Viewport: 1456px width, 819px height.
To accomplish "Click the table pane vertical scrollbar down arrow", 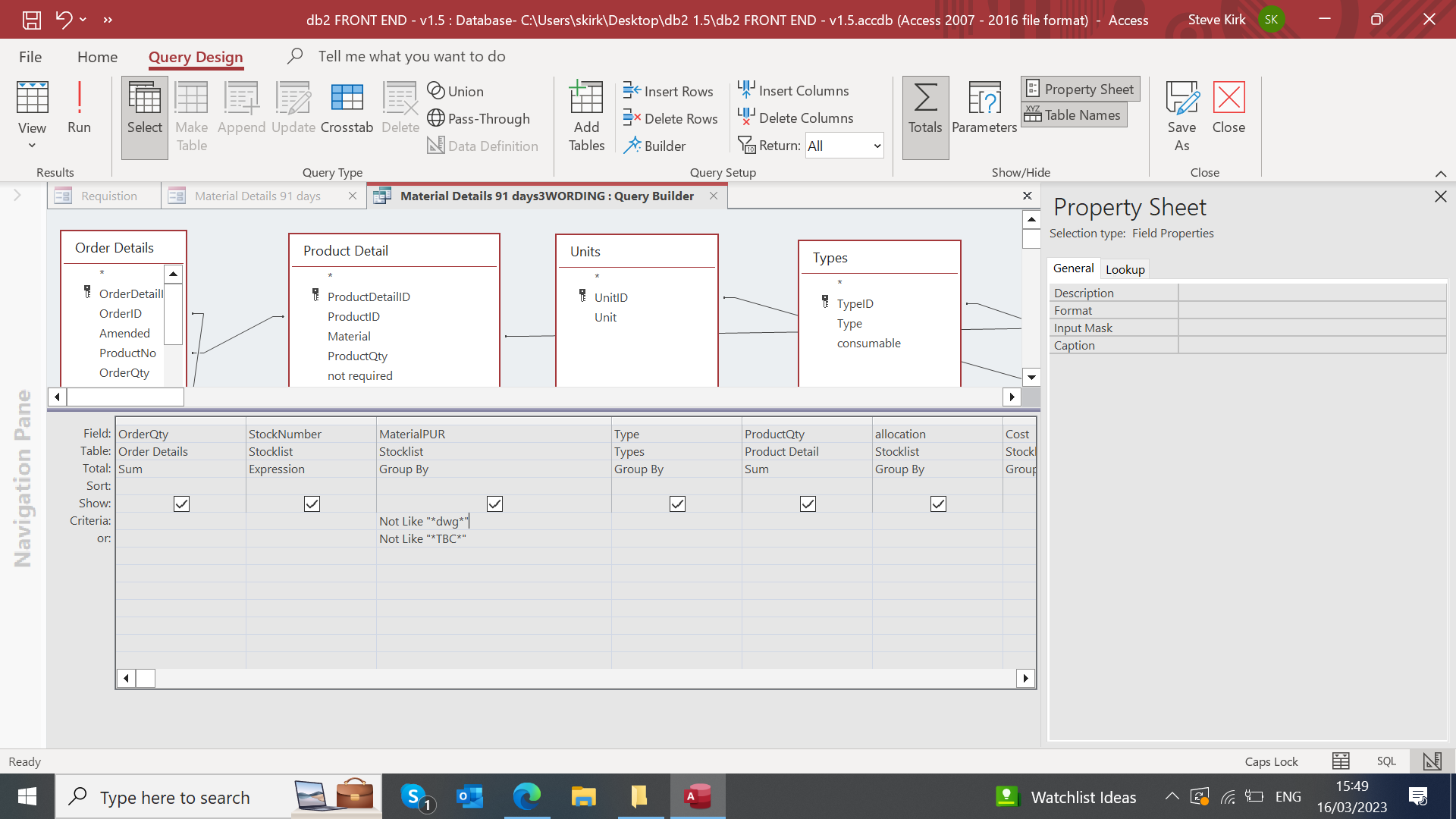I will [x=1031, y=377].
